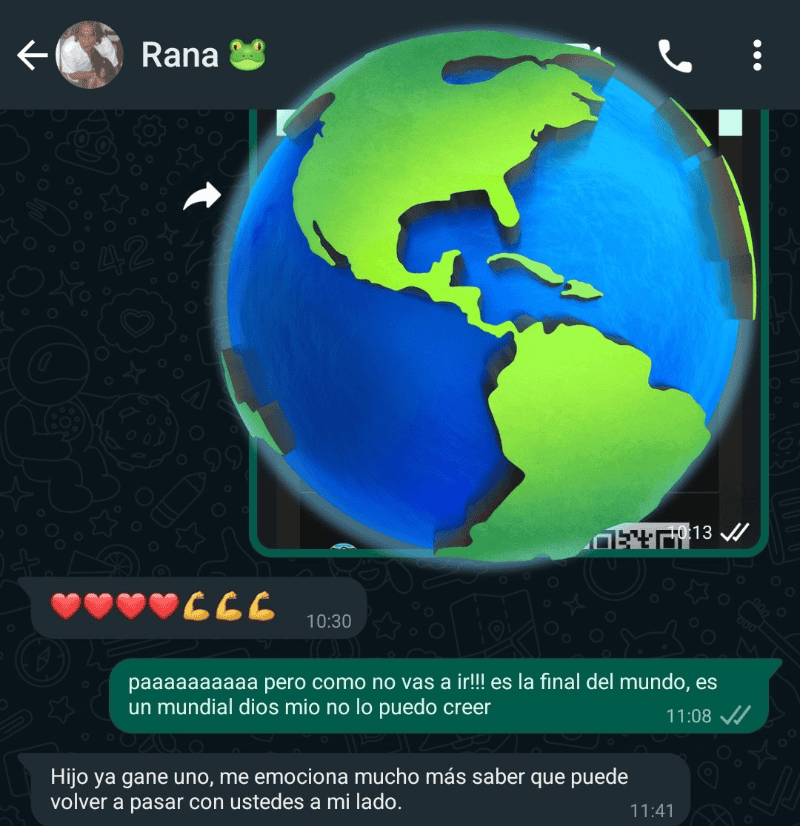Forward the image using the curved arrow

tap(202, 196)
